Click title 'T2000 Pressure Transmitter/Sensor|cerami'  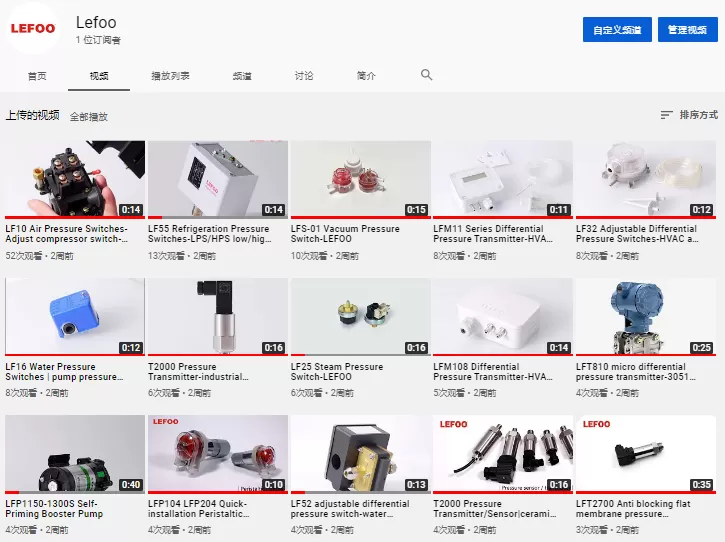495,509
